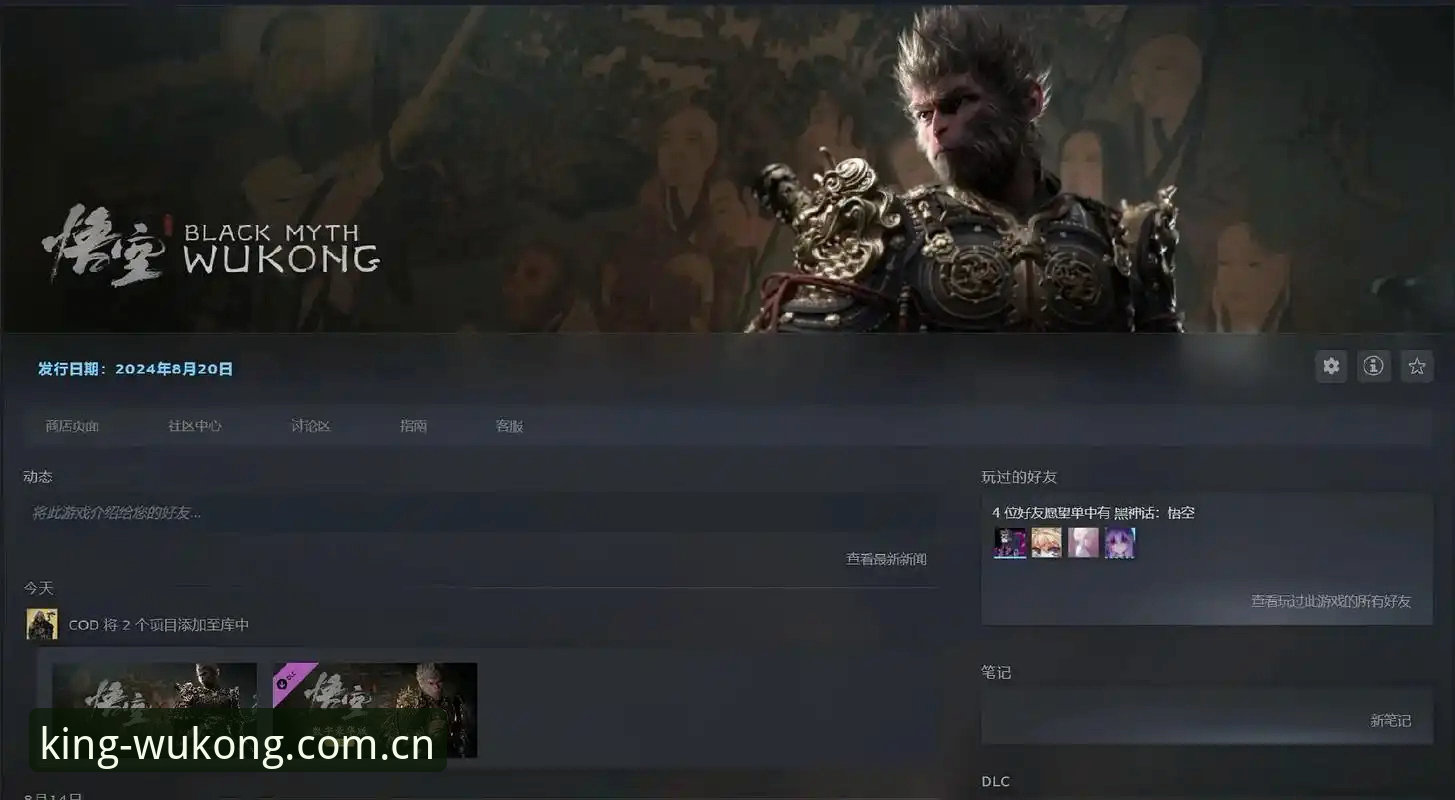
Task: Open the 指南 guides tab
Action: tap(414, 426)
